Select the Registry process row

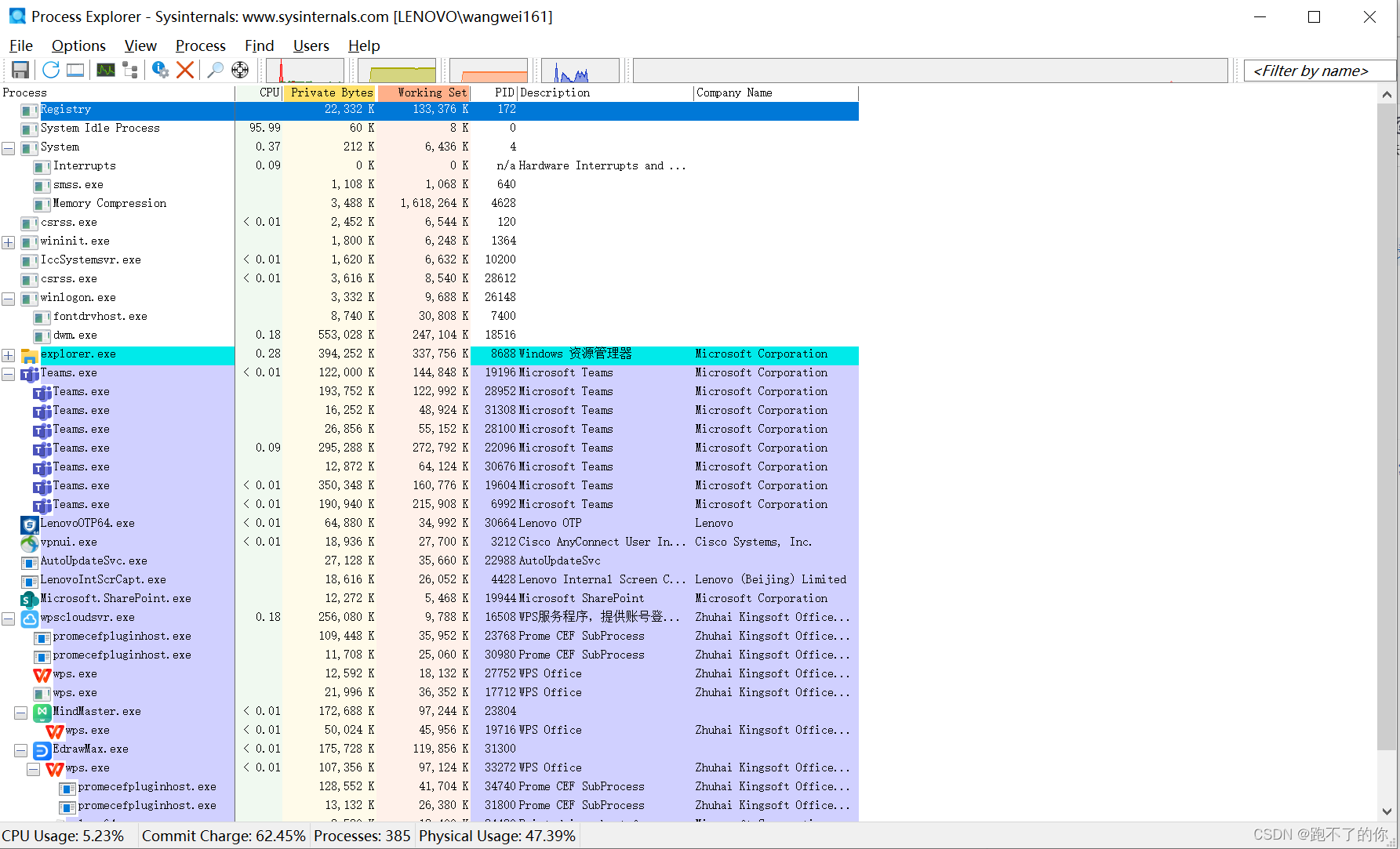[429, 111]
